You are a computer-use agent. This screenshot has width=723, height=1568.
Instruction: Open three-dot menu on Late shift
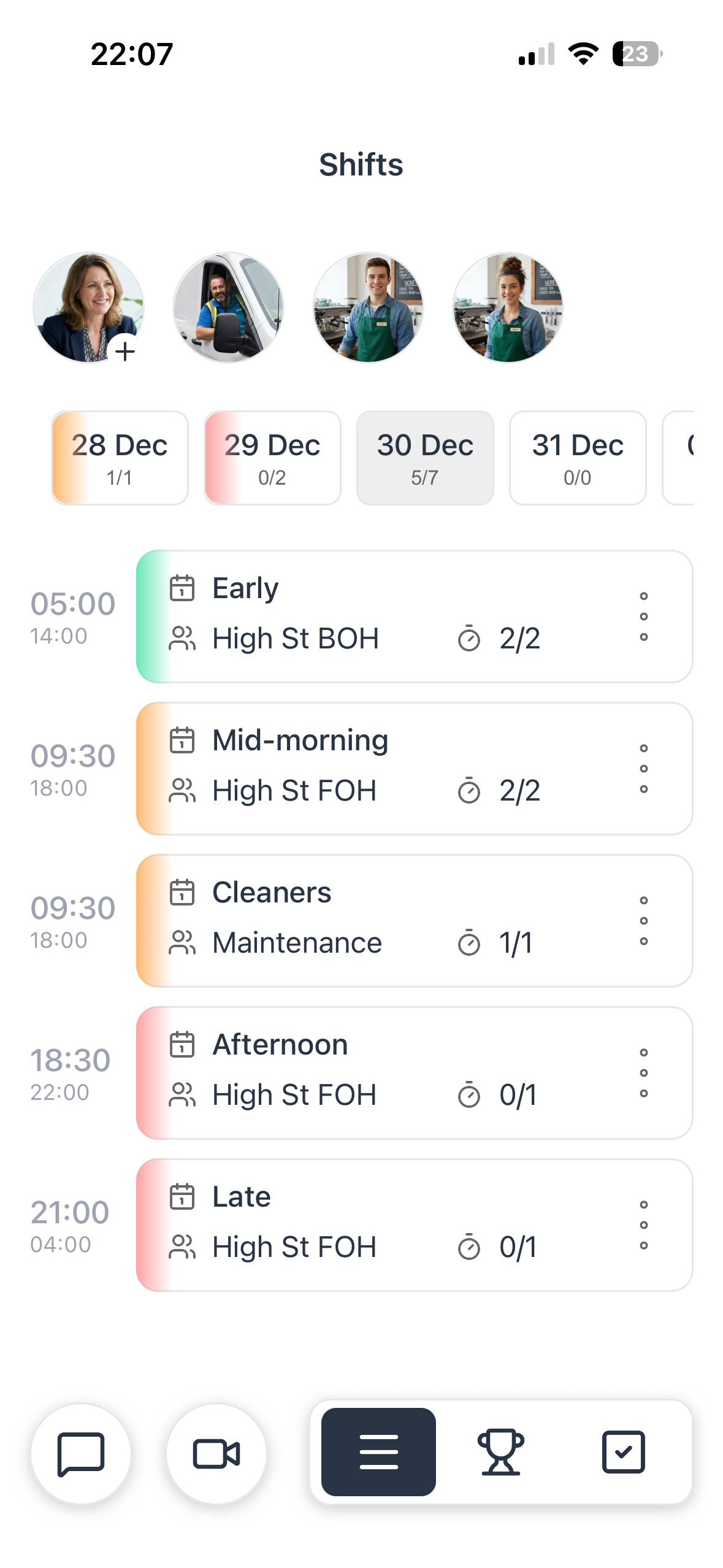point(643,1225)
